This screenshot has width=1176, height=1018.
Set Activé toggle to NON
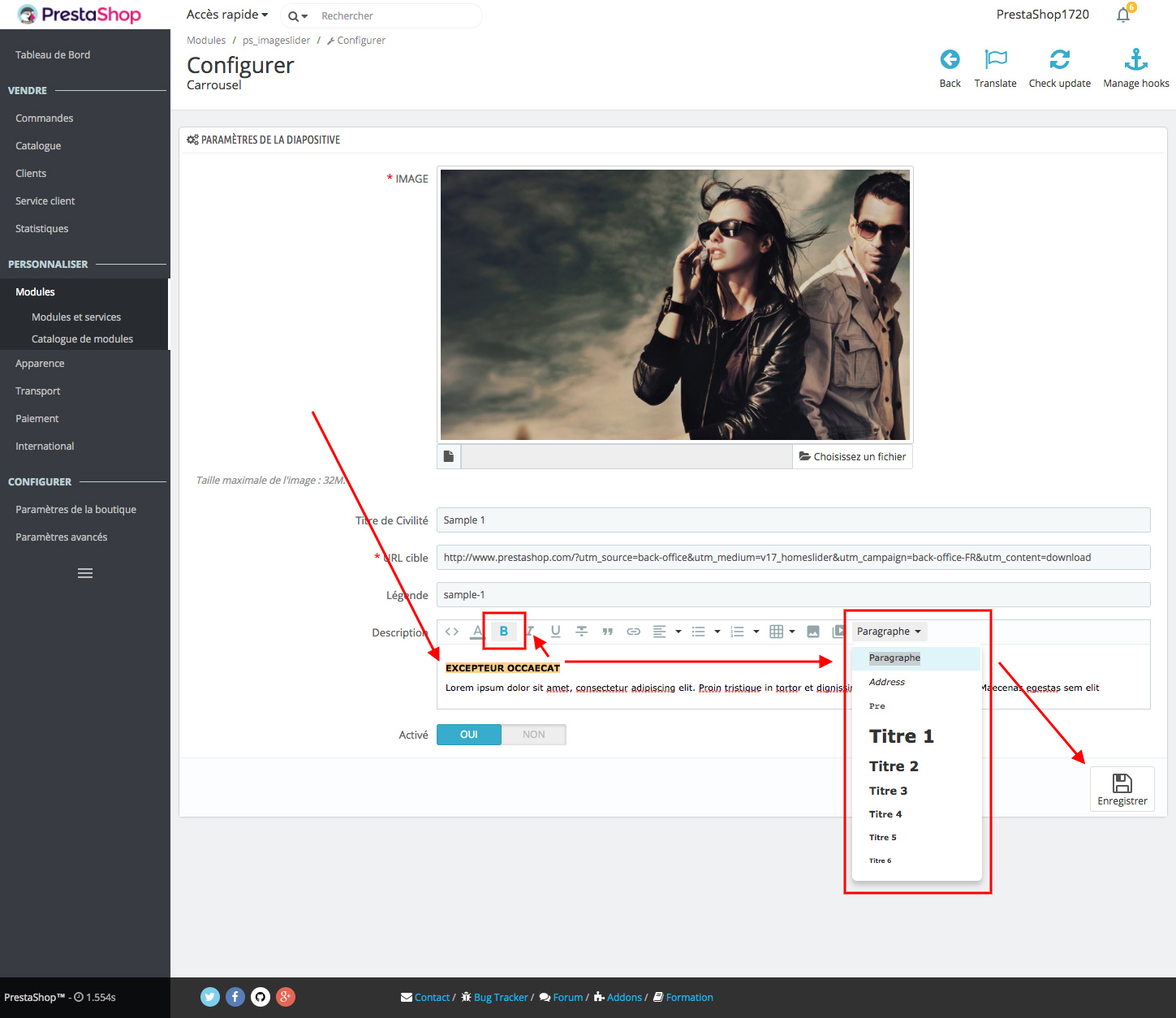(x=534, y=735)
